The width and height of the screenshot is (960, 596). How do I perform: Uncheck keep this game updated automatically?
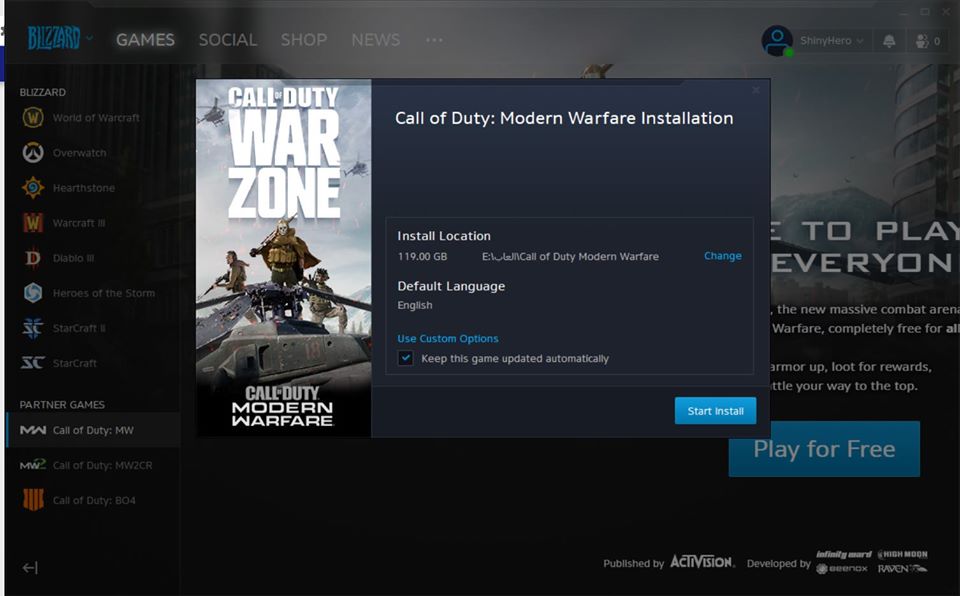[405, 358]
